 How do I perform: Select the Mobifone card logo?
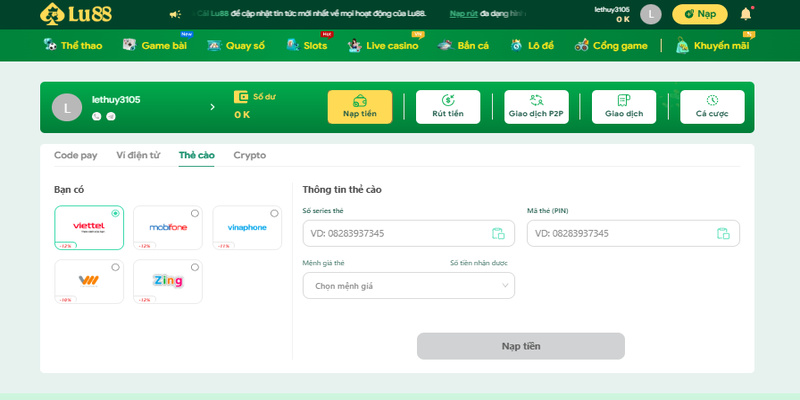tap(168, 227)
